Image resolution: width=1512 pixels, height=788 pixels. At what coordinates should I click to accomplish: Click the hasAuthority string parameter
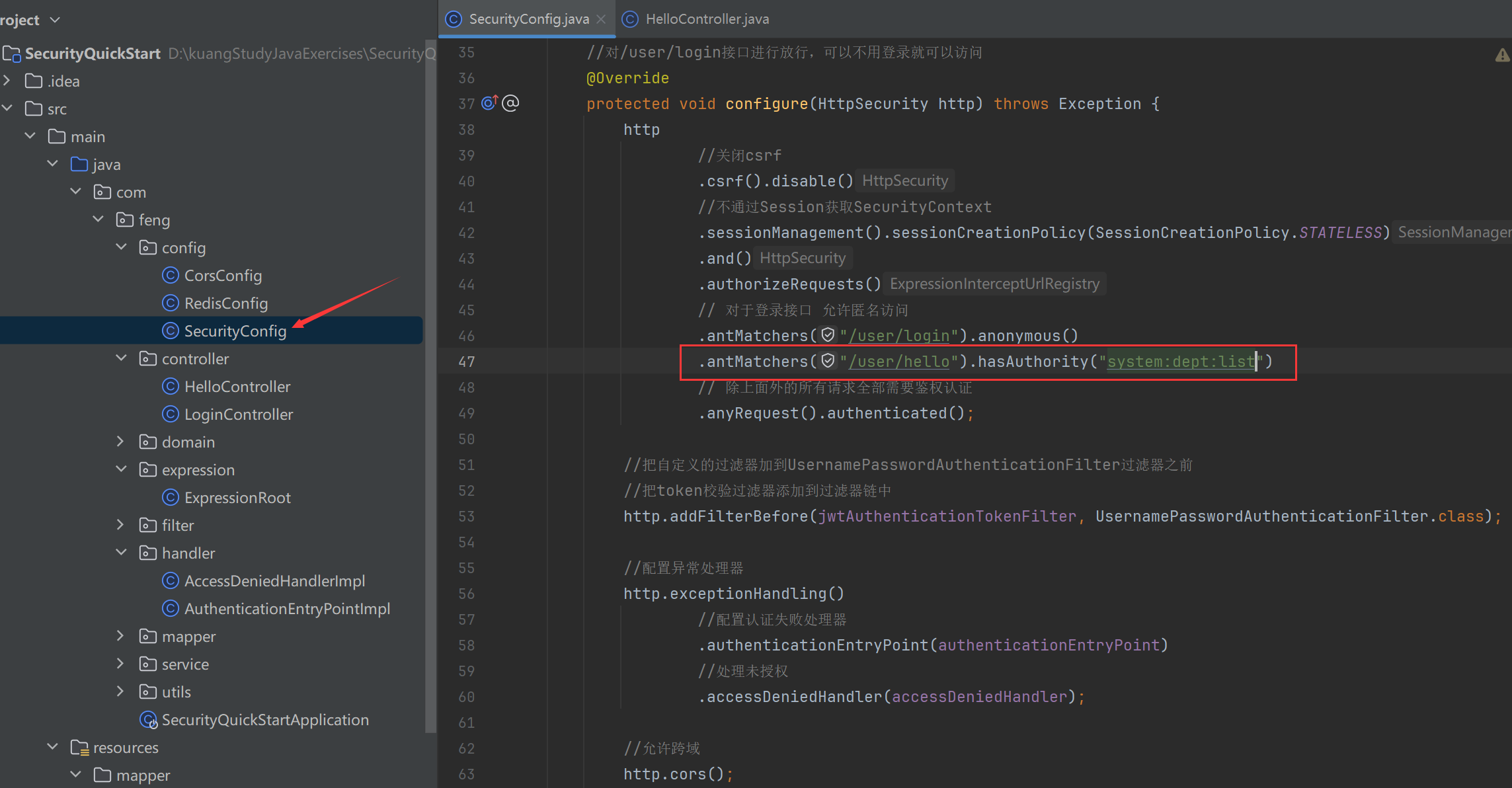pos(1180,362)
